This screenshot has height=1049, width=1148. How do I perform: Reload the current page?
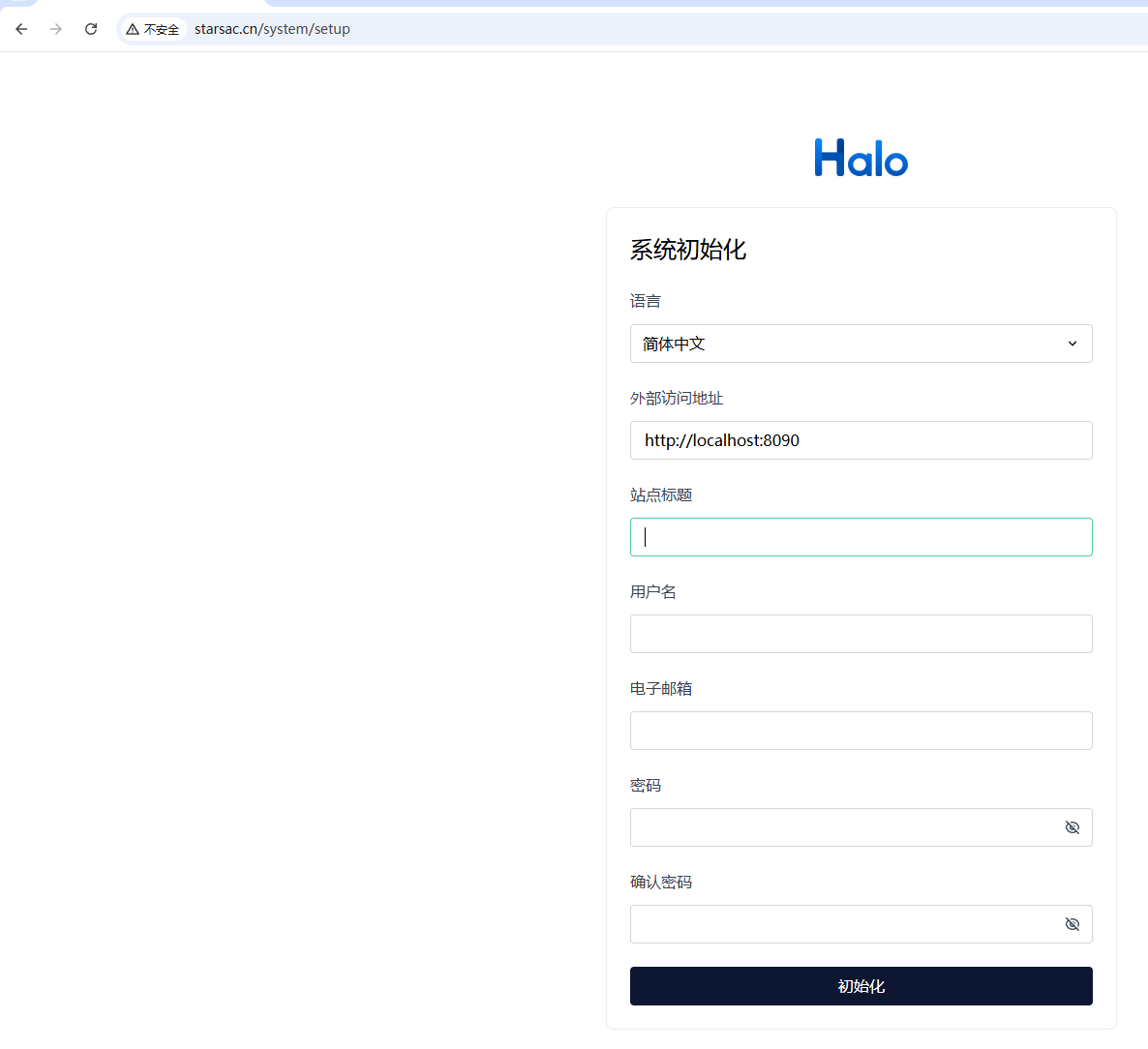point(91,29)
